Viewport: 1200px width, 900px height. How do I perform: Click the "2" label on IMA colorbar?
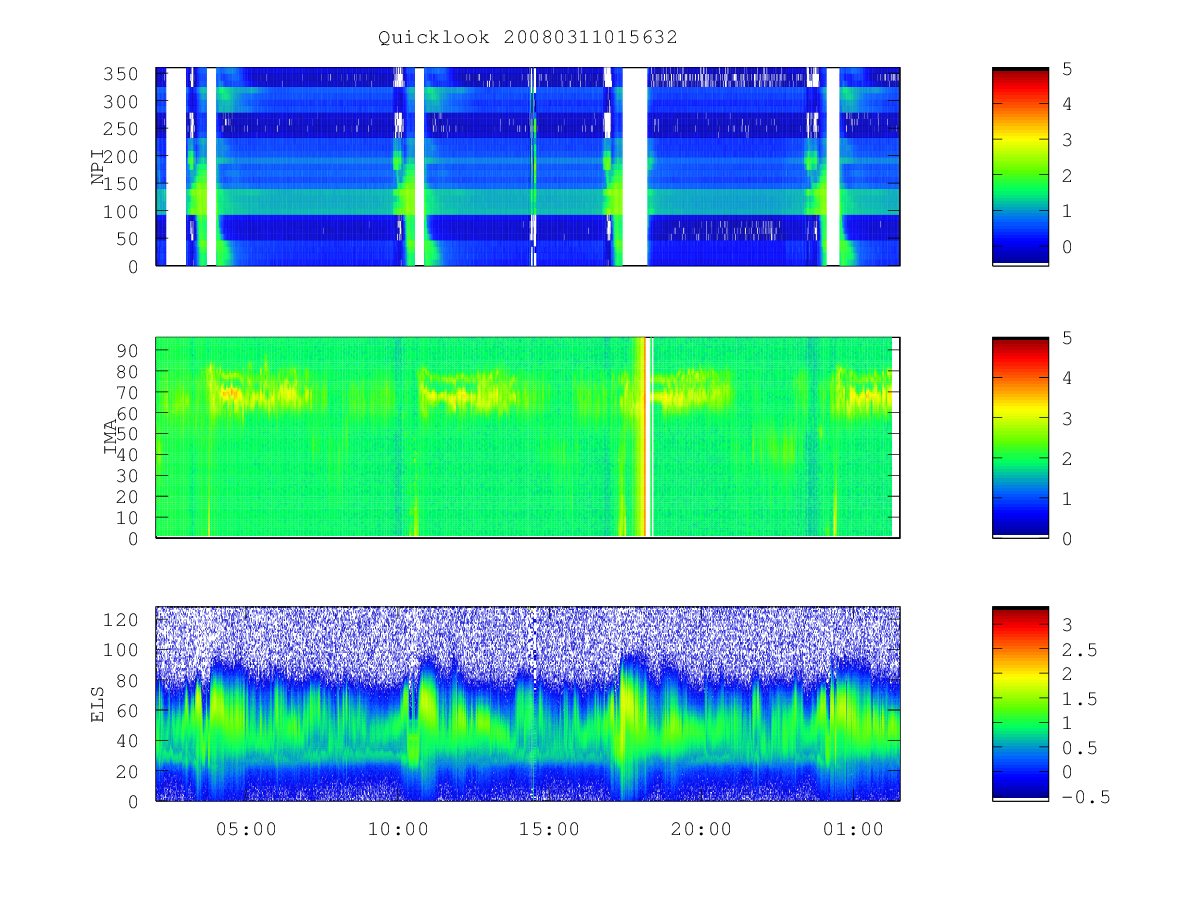click(1066, 458)
